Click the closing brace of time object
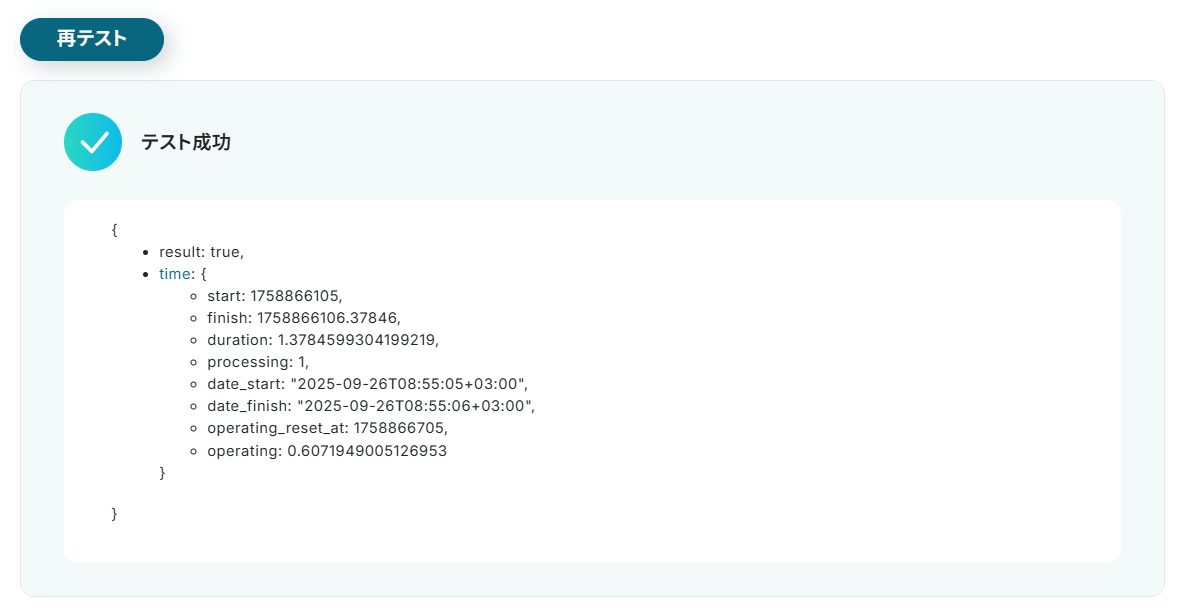This screenshot has width=1183, height=614. pos(162,472)
